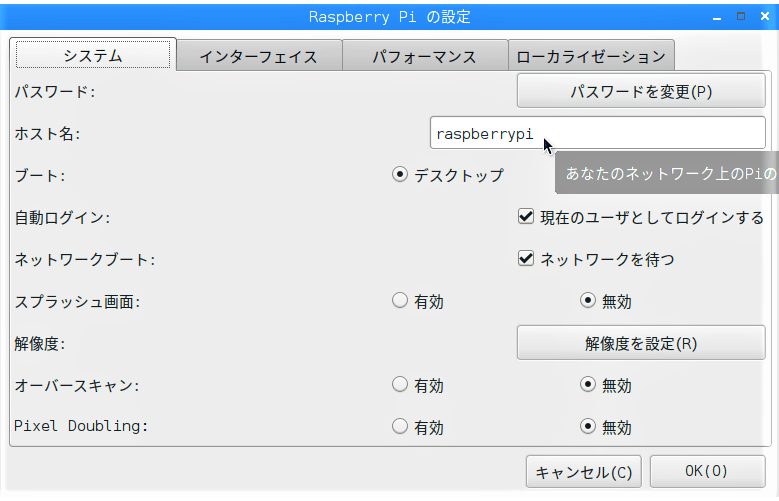The width and height of the screenshot is (779, 501).
Task: Switch to the システム tab
Action: click(93, 55)
